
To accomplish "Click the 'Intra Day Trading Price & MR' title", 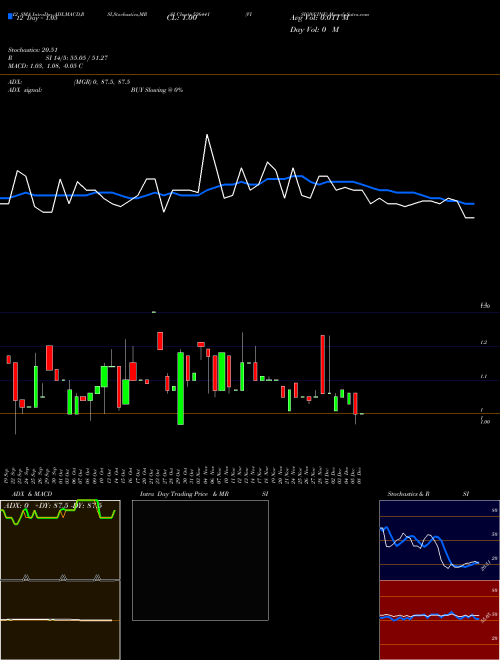I will (x=184, y=494).
